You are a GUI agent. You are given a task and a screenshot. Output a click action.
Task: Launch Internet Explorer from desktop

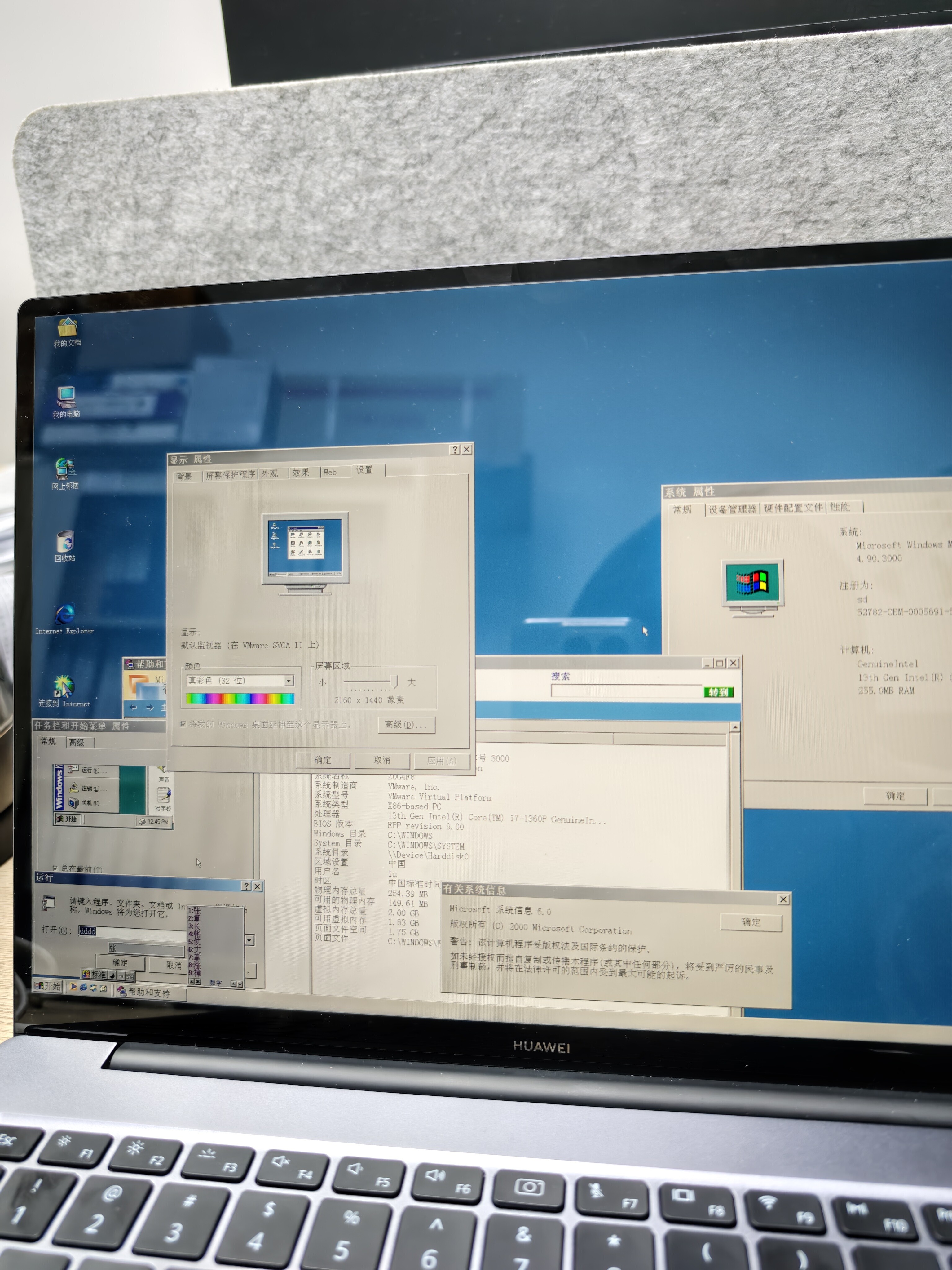65,614
